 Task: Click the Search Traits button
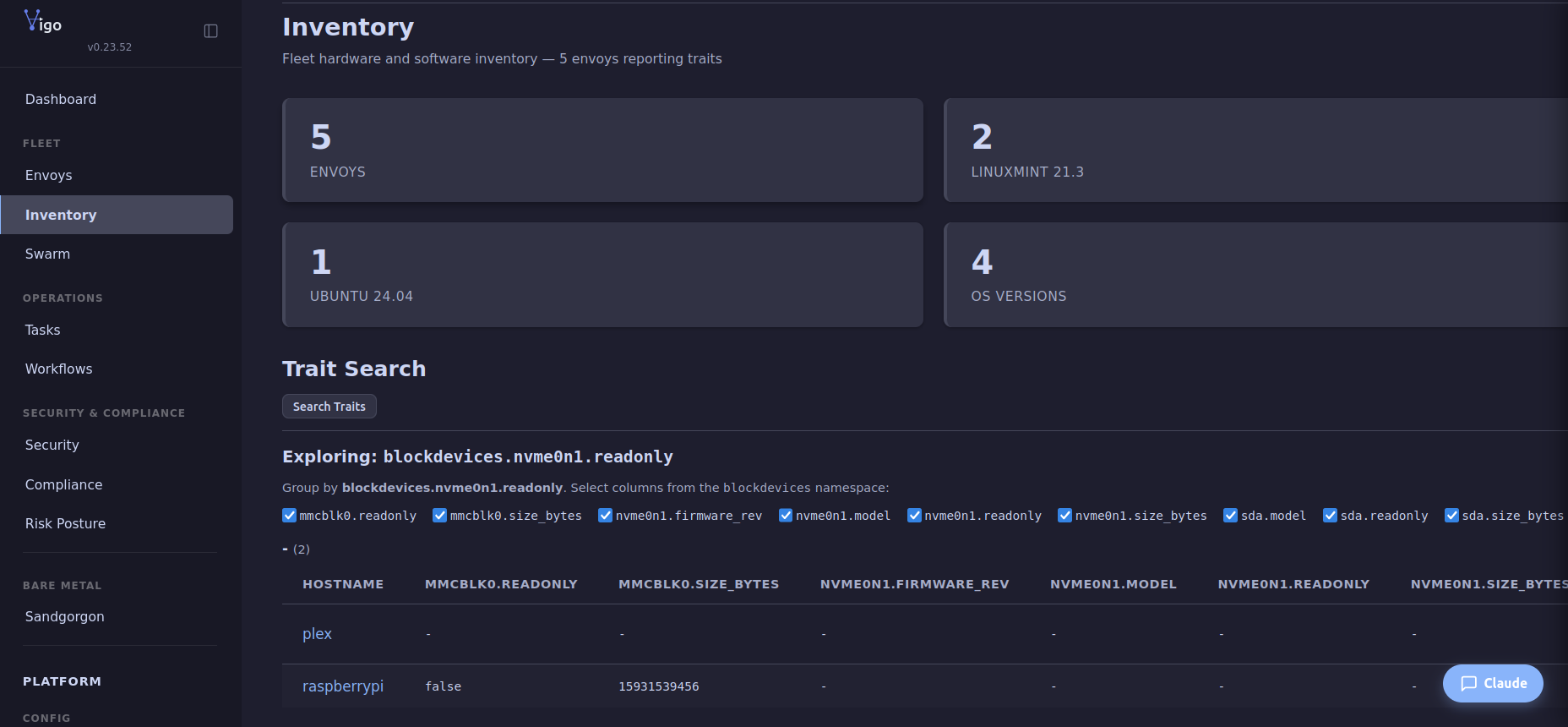pyautogui.click(x=329, y=407)
